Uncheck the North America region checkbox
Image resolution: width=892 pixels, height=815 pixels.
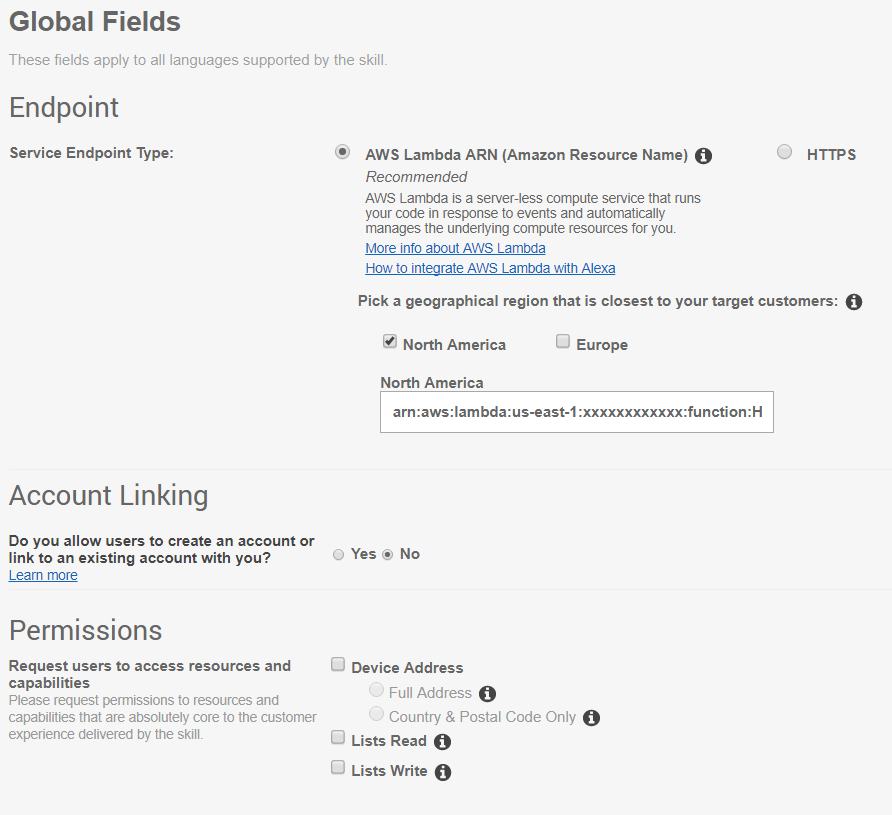(x=390, y=342)
